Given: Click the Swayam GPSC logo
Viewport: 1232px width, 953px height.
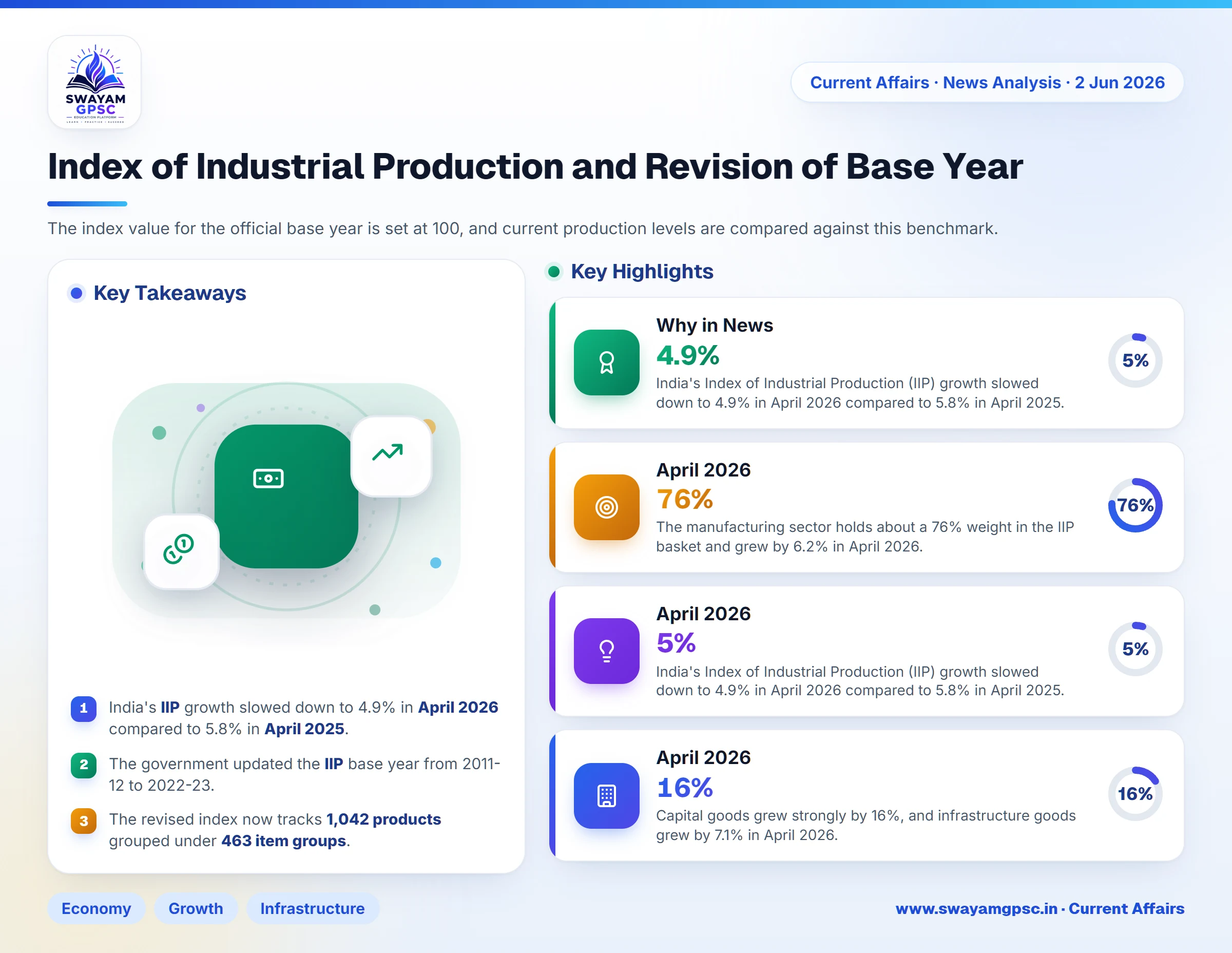Looking at the screenshot, I should [x=94, y=82].
